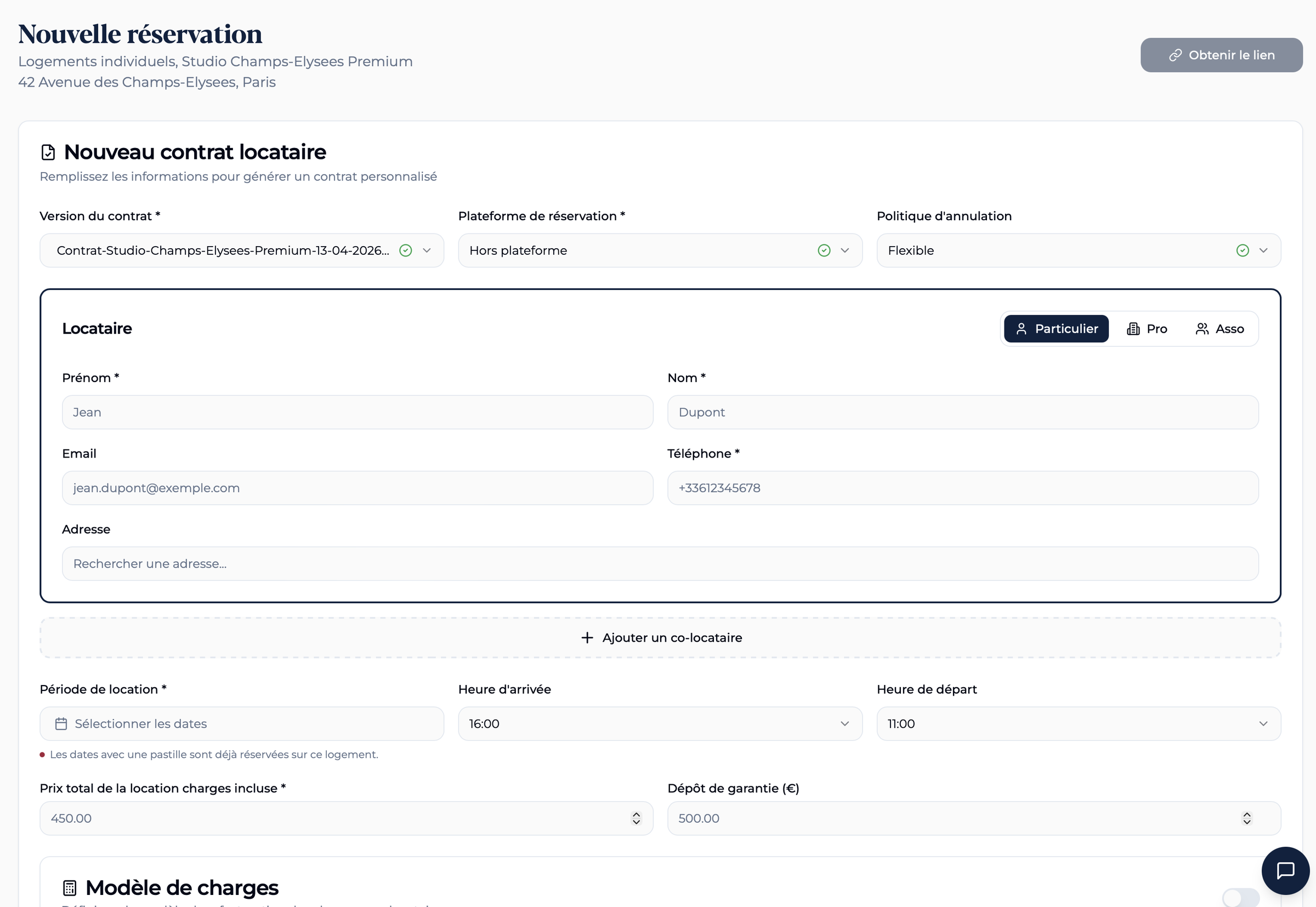
Task: Open the Politique d'annulation dropdown
Action: pyautogui.click(x=1079, y=250)
